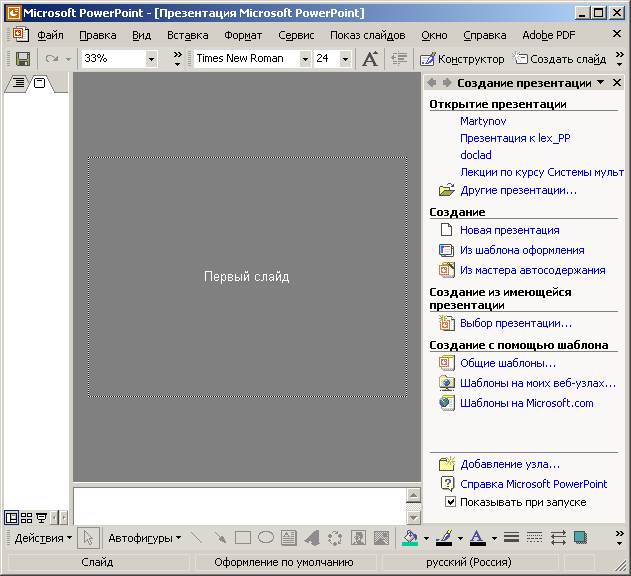Click the Increase Font Size icon

tap(370, 59)
